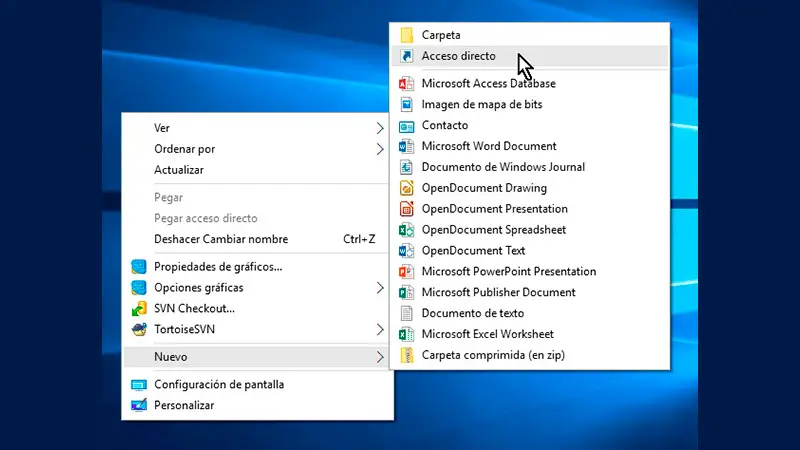This screenshot has height=450, width=800.
Task: Select the Microsoft PowerPoint Presentation icon
Action: (407, 271)
